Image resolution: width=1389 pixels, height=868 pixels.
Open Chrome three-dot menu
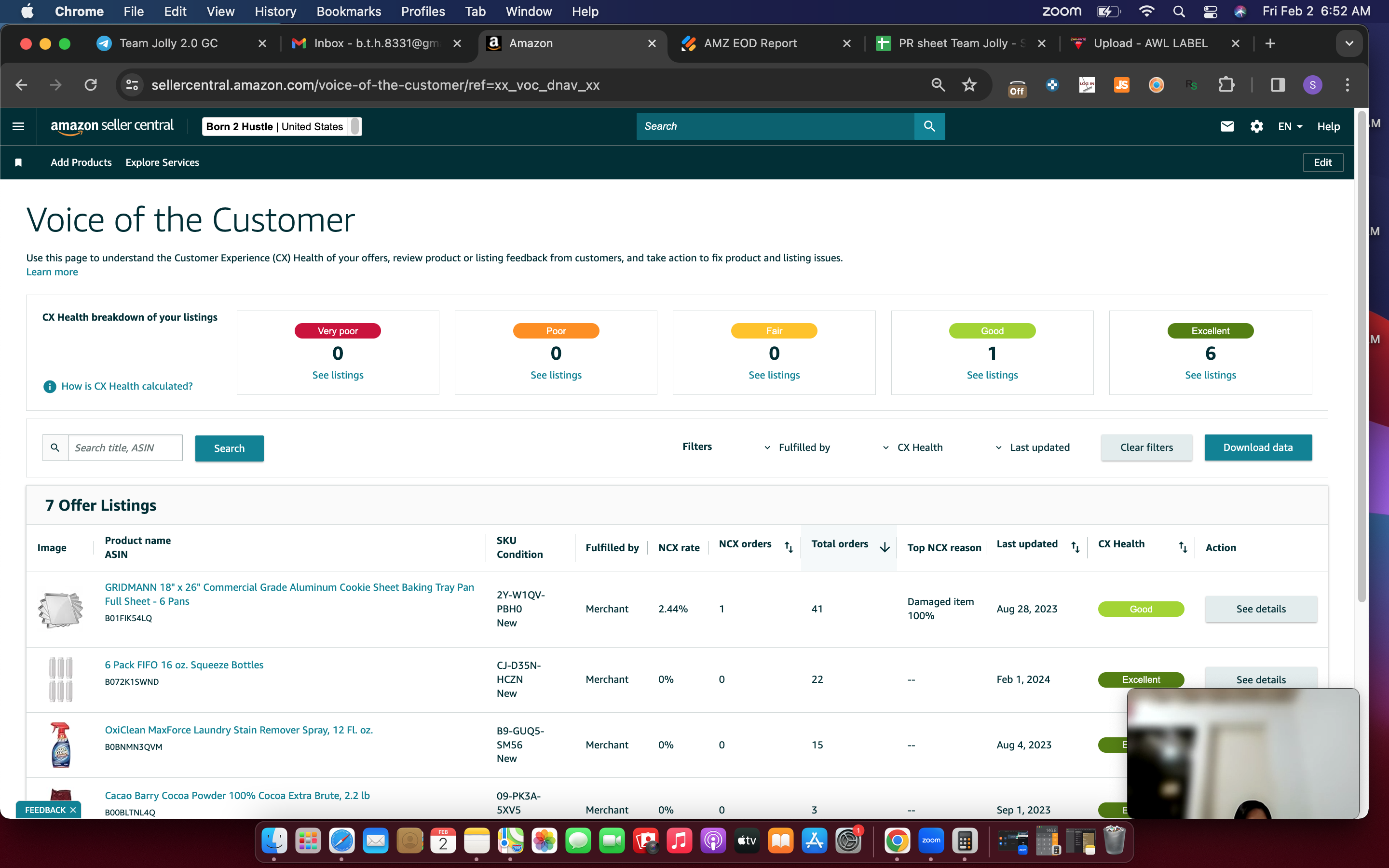coord(1347,85)
